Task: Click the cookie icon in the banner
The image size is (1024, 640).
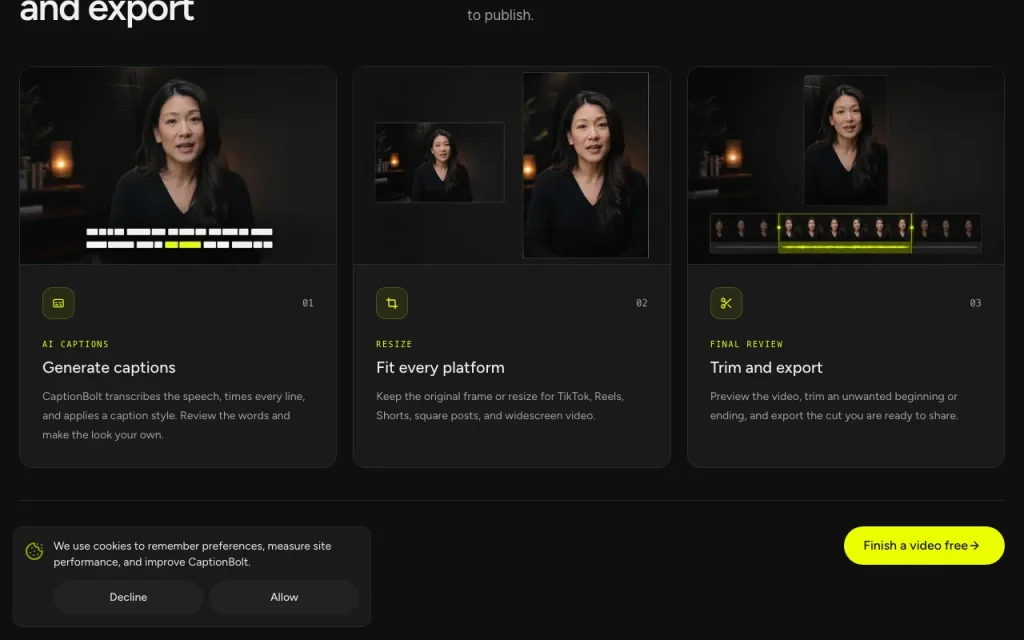Action: (x=35, y=551)
